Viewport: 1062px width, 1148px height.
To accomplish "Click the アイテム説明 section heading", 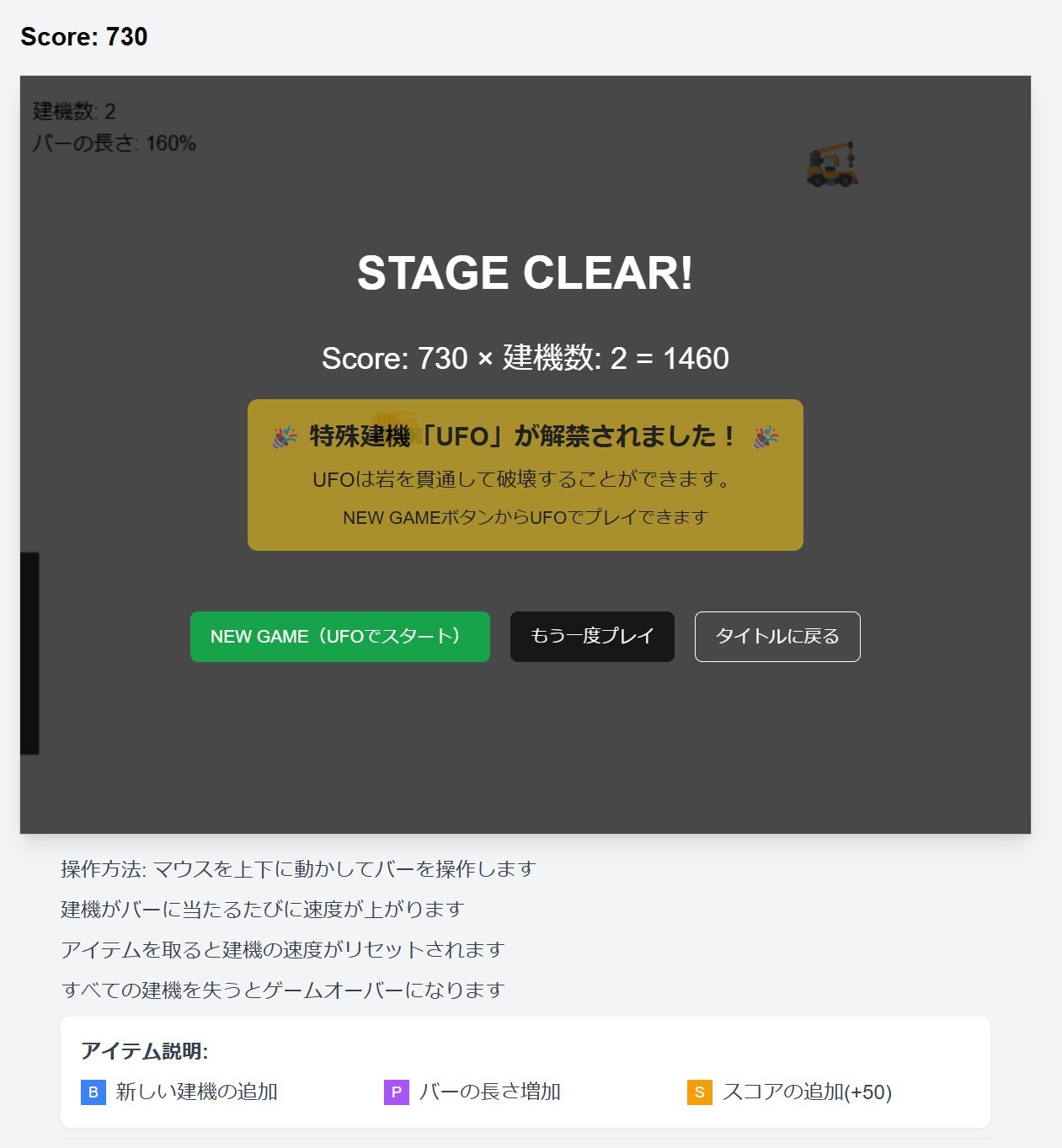I will (x=145, y=1051).
